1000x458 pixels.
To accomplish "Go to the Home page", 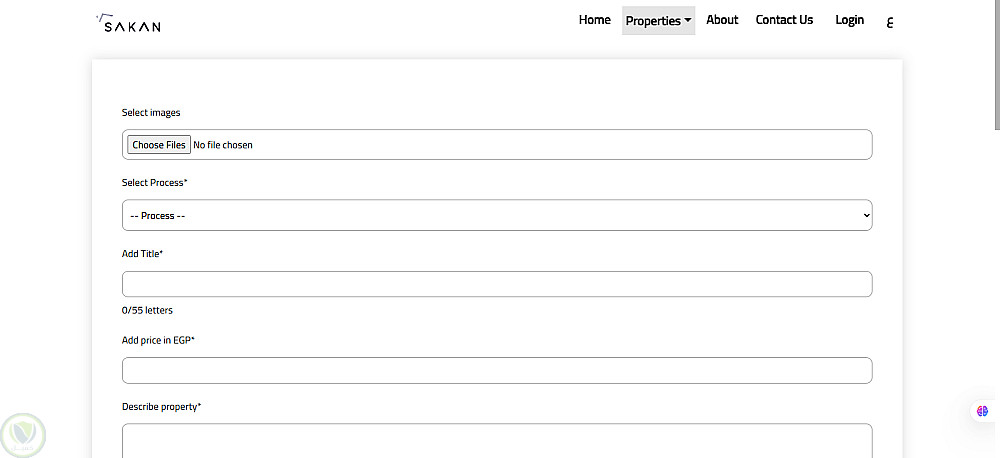I will pos(594,20).
